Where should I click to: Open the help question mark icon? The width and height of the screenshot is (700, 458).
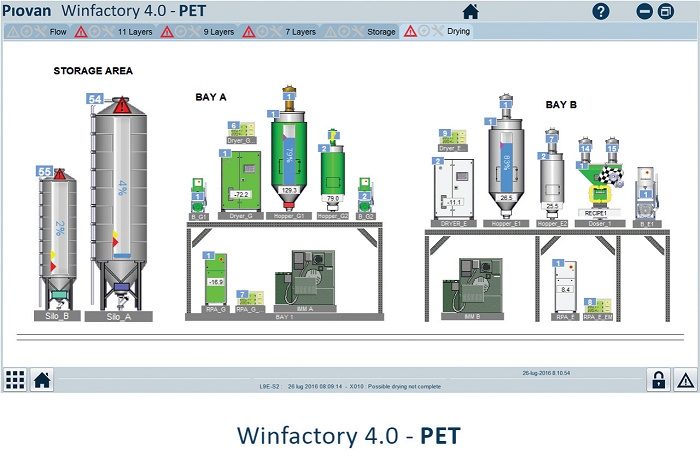[600, 11]
